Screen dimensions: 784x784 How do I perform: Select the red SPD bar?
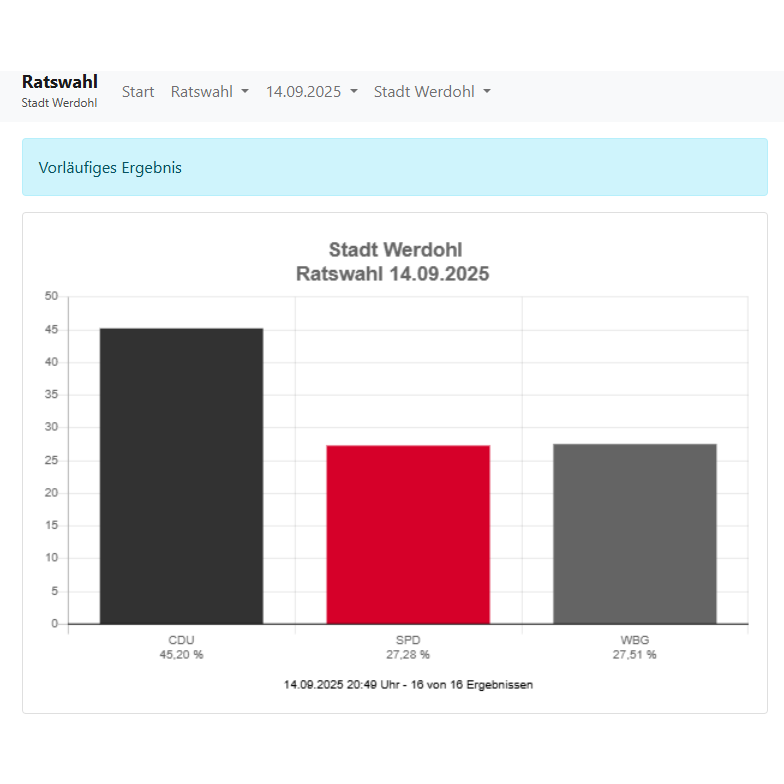point(408,534)
